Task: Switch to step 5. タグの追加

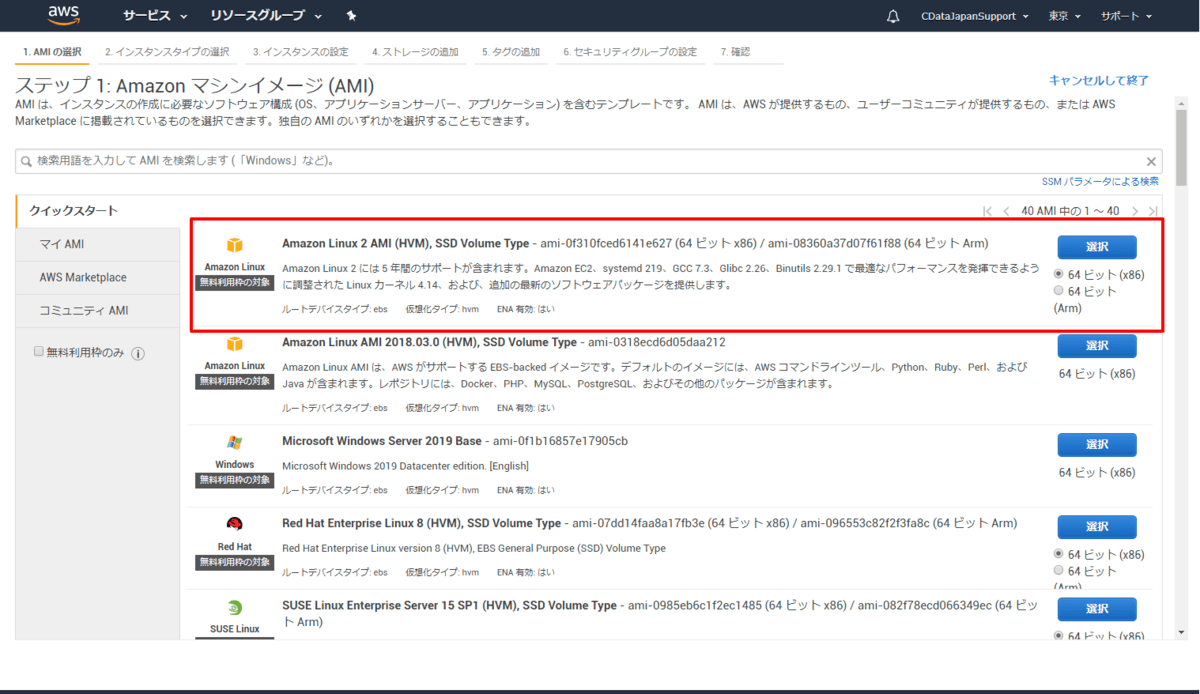Action: tap(510, 52)
